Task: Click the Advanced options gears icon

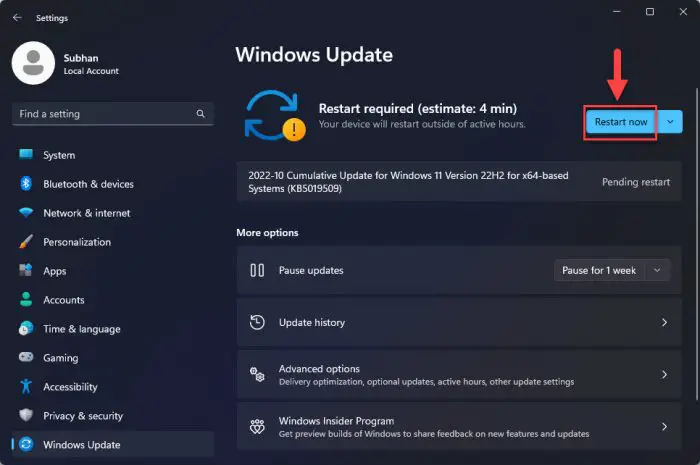Action: 257,374
